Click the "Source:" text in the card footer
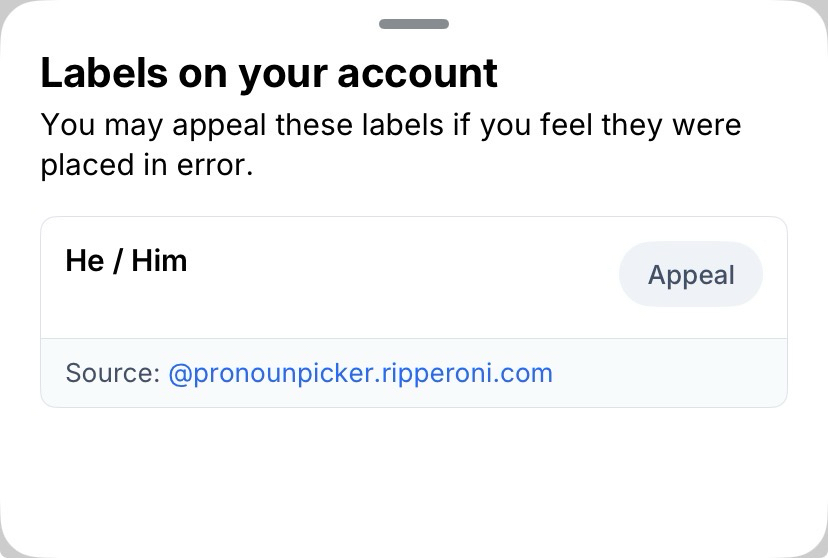This screenshot has width=828, height=558. click(112, 374)
